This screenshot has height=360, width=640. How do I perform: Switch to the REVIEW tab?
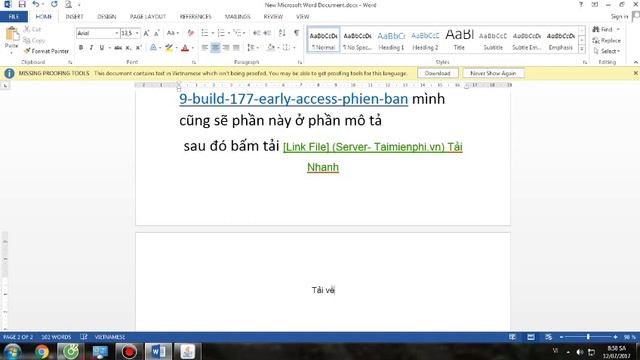point(273,17)
